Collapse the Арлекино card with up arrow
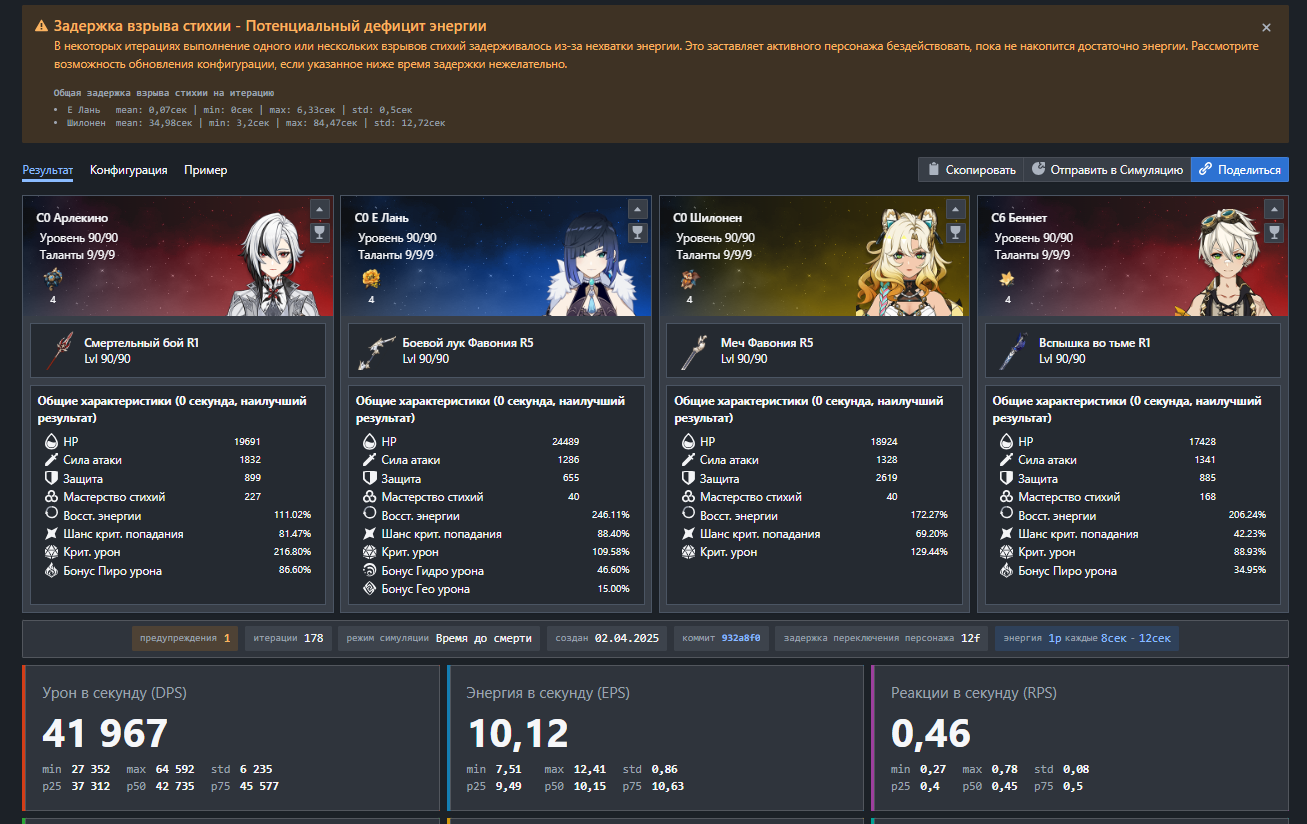This screenshot has width=1307, height=824. coord(319,209)
